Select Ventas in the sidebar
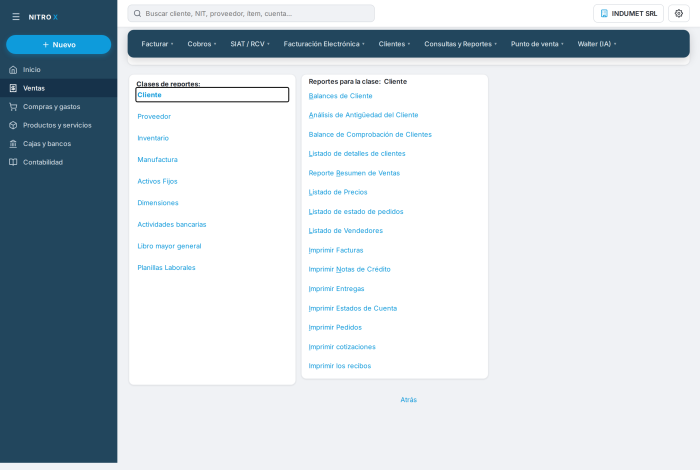Image resolution: width=700 pixels, height=470 pixels. click(x=58, y=88)
